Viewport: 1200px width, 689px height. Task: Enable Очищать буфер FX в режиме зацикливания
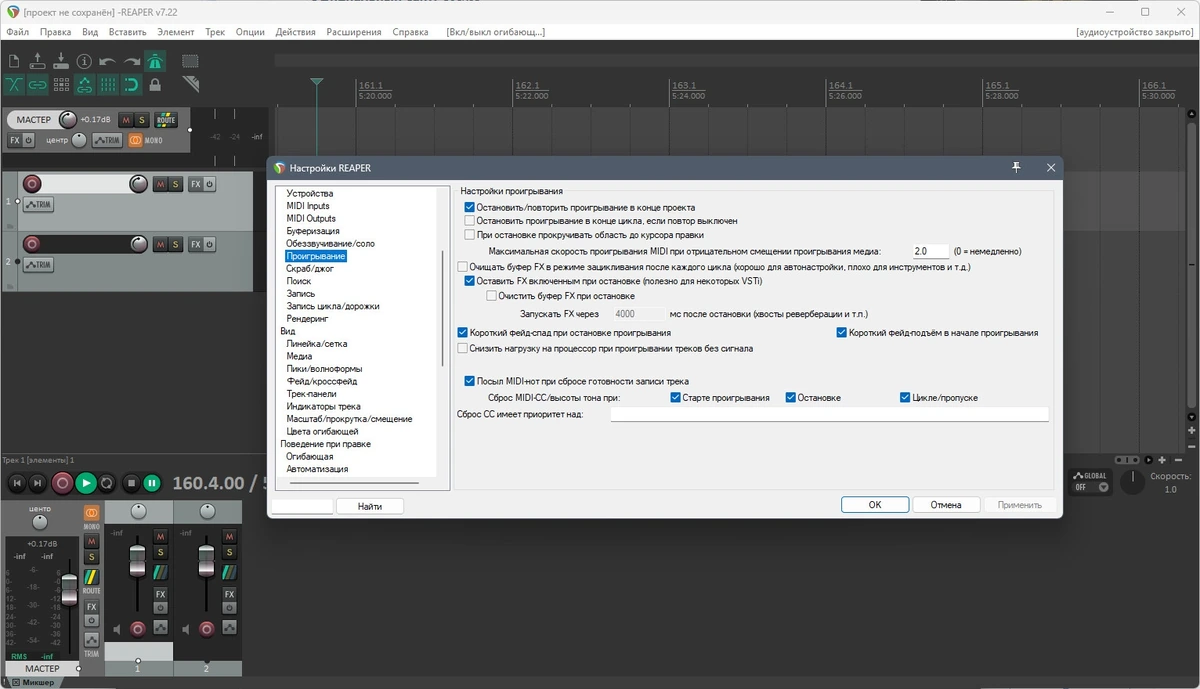point(462,268)
